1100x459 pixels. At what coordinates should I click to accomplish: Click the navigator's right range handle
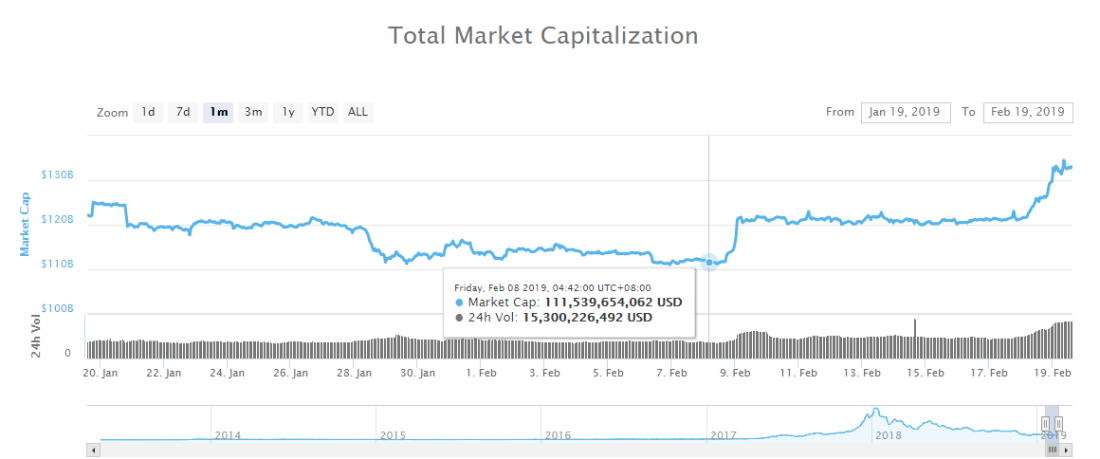(1059, 423)
